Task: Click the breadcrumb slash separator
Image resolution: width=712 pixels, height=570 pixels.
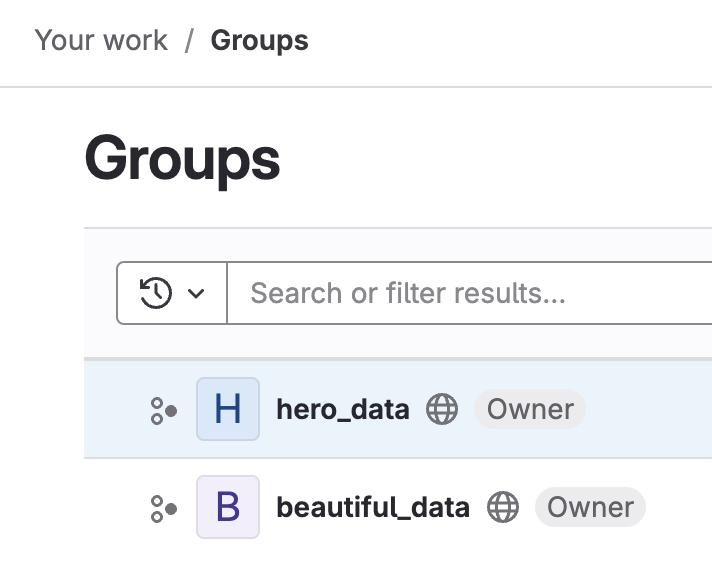Action: pyautogui.click(x=190, y=41)
